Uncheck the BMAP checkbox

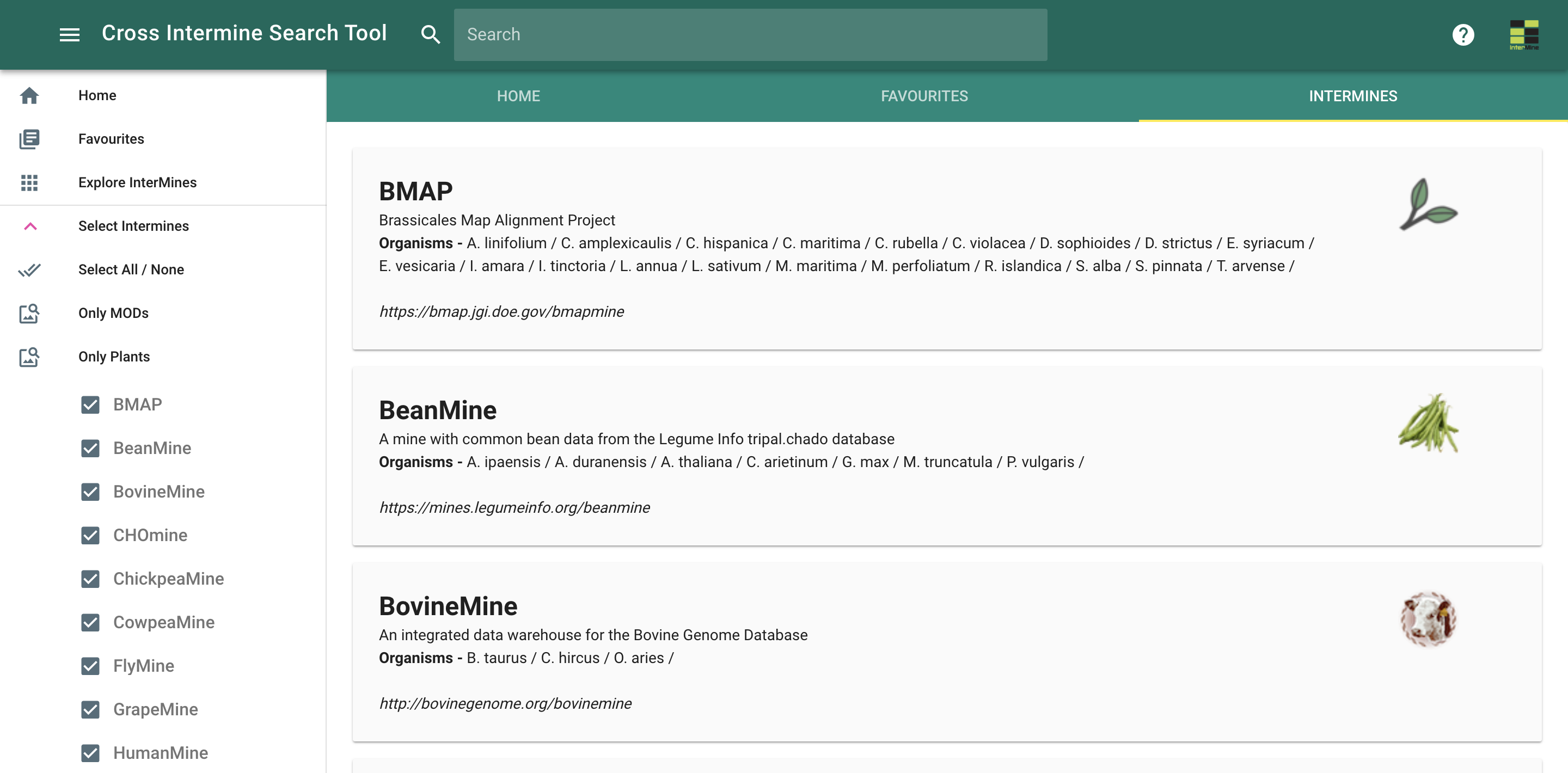coord(90,405)
